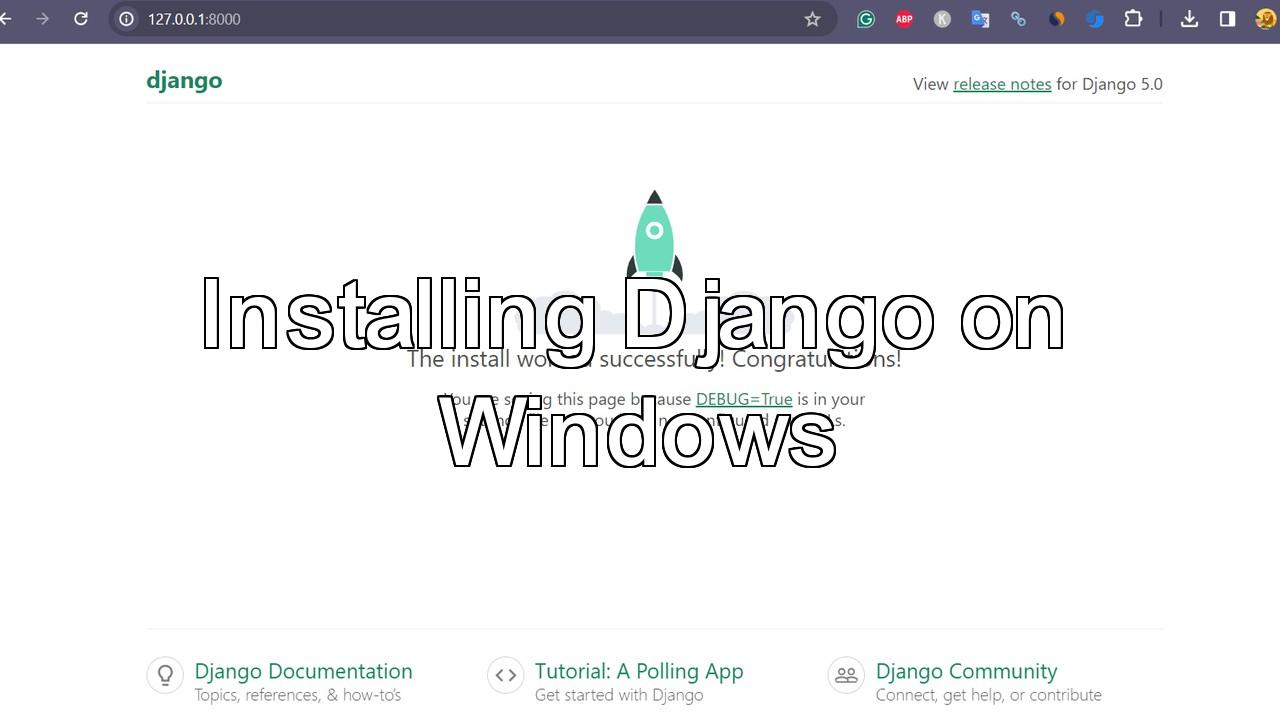
Task: Click the lightbulb icon beside Django Documentation
Action: tap(165, 675)
